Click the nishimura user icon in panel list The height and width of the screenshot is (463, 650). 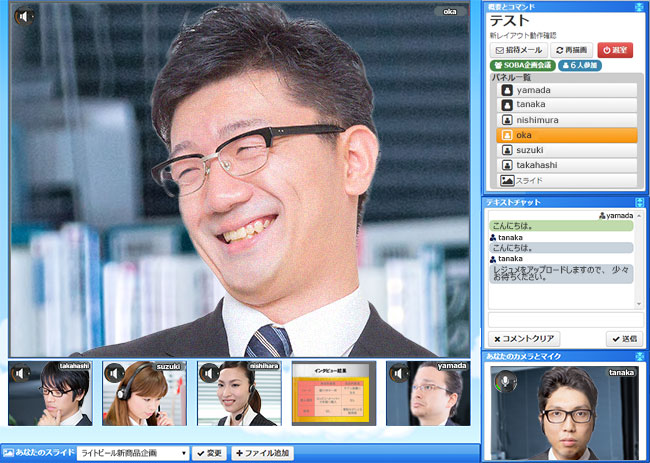pos(507,120)
